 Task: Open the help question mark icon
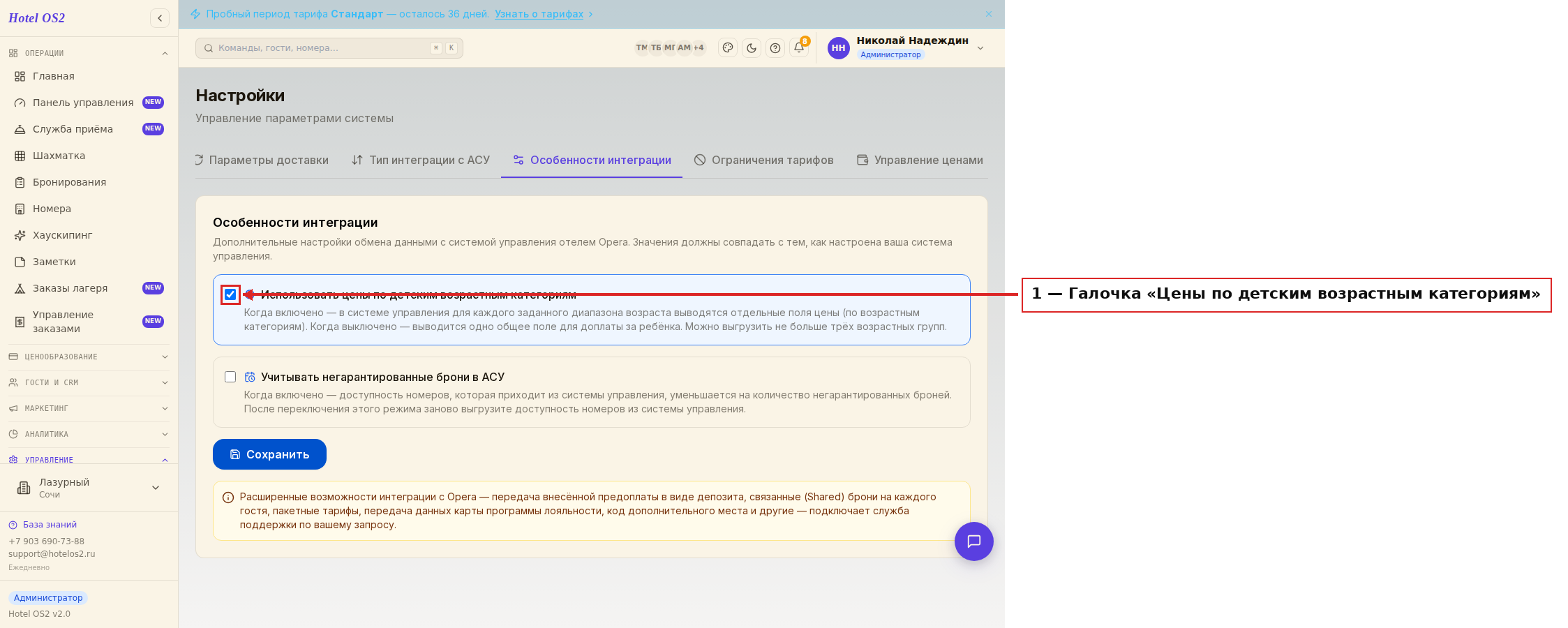click(775, 48)
